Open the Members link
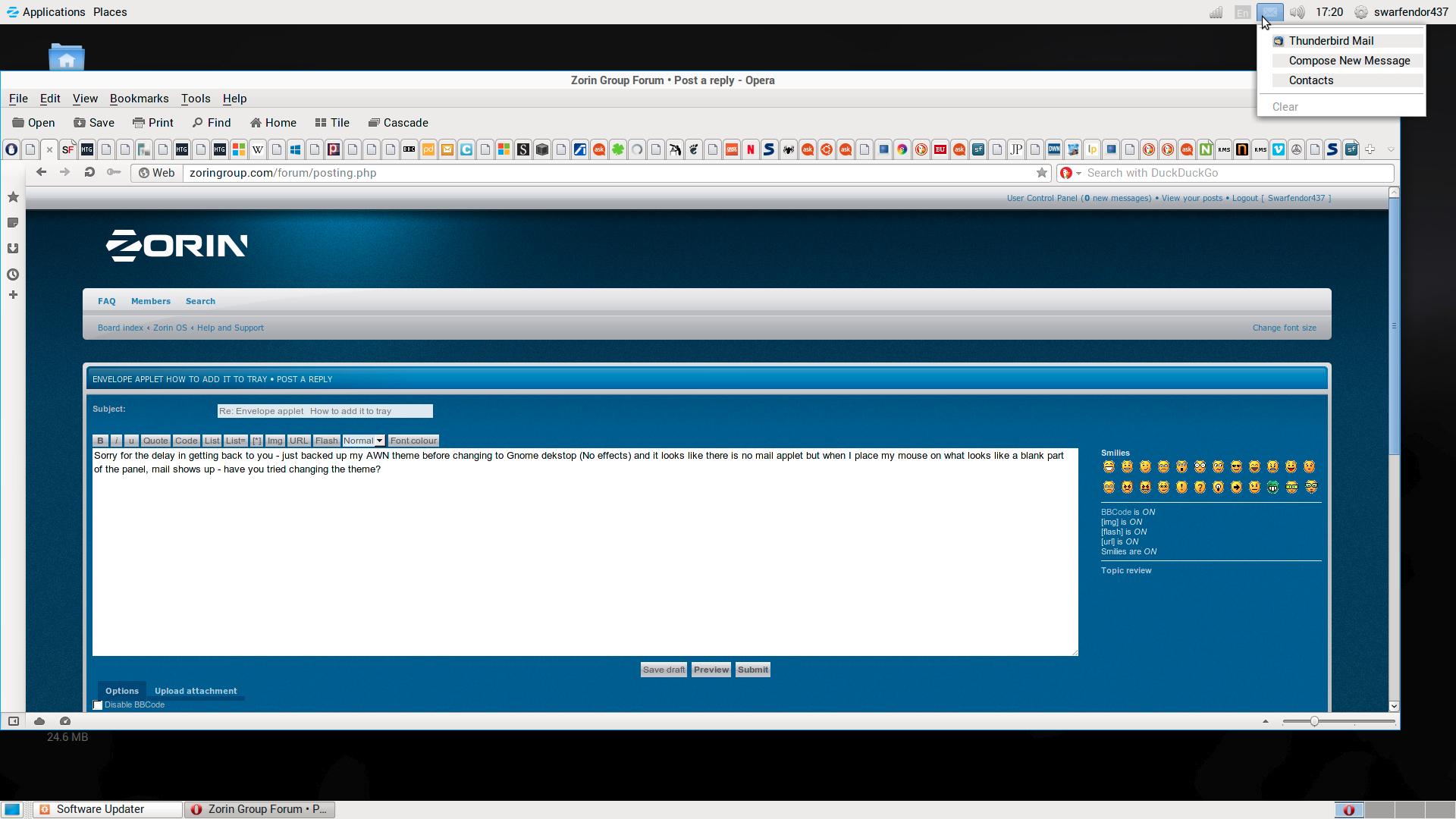 (151, 301)
